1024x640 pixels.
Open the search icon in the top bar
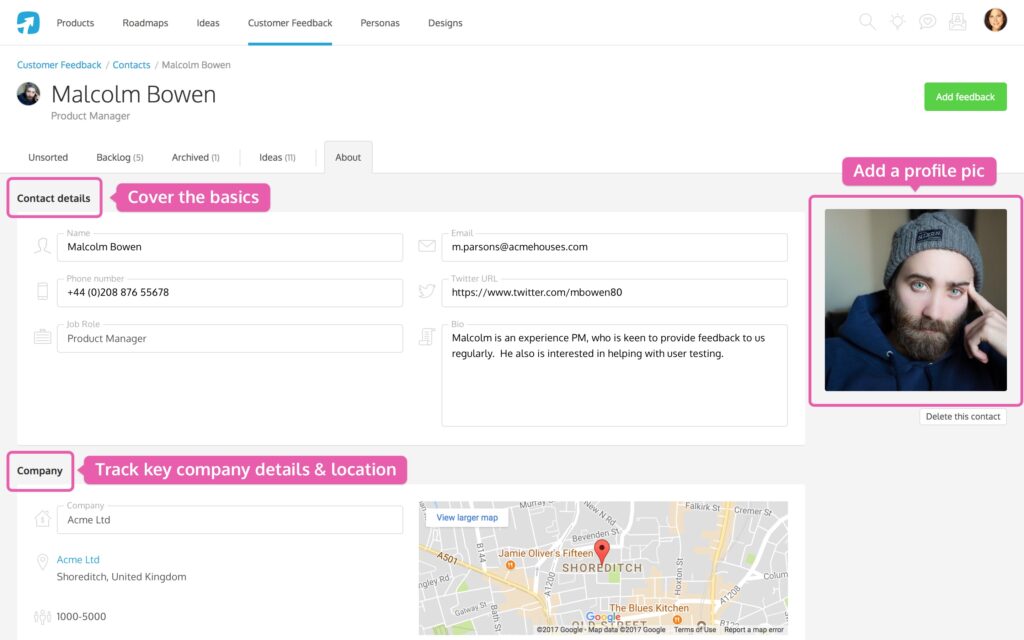pos(866,20)
